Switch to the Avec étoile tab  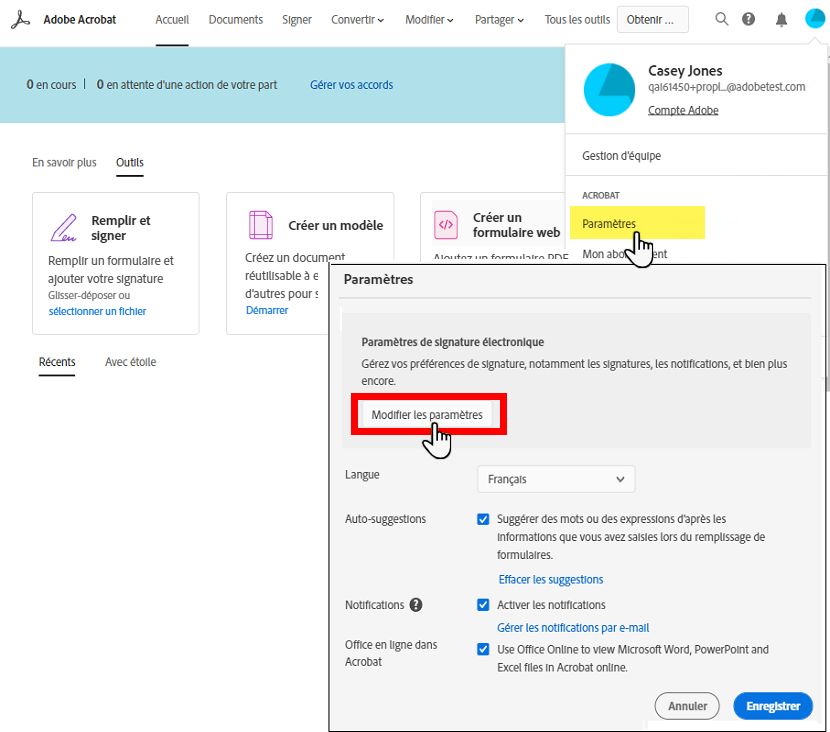130,362
